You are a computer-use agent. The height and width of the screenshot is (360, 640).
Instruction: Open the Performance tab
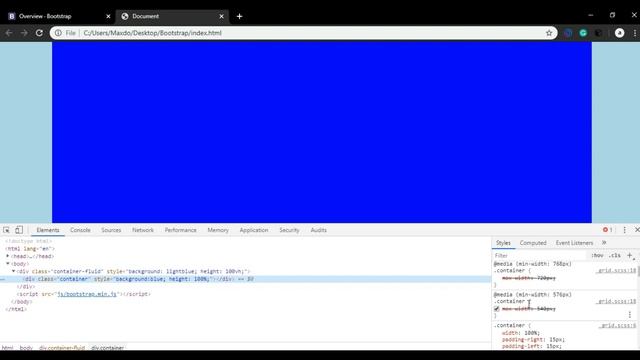(180, 230)
